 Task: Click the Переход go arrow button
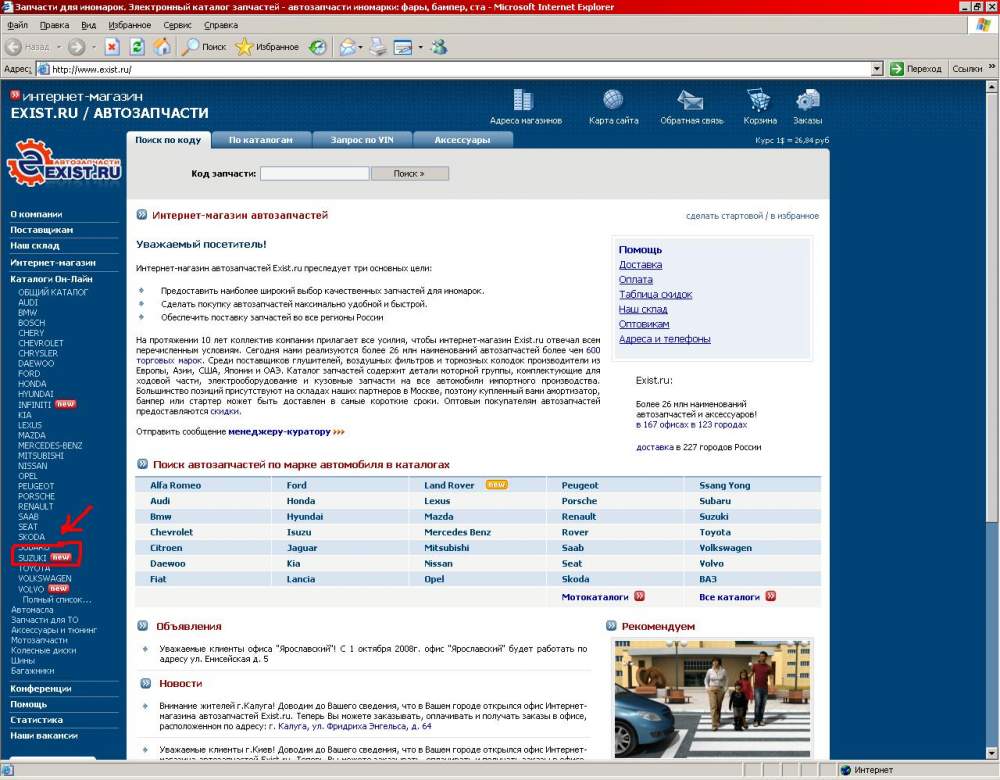tap(916, 69)
